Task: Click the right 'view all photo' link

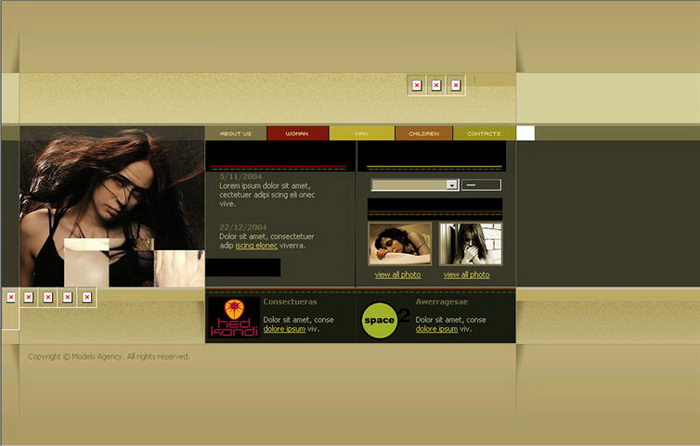Action: pyautogui.click(x=467, y=275)
